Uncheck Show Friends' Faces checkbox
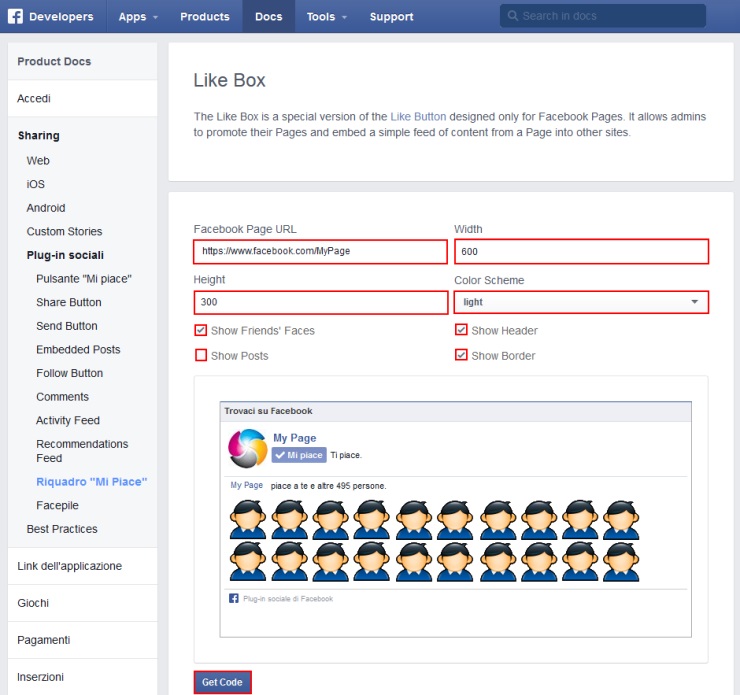Viewport: 740px width, 695px height. point(201,330)
